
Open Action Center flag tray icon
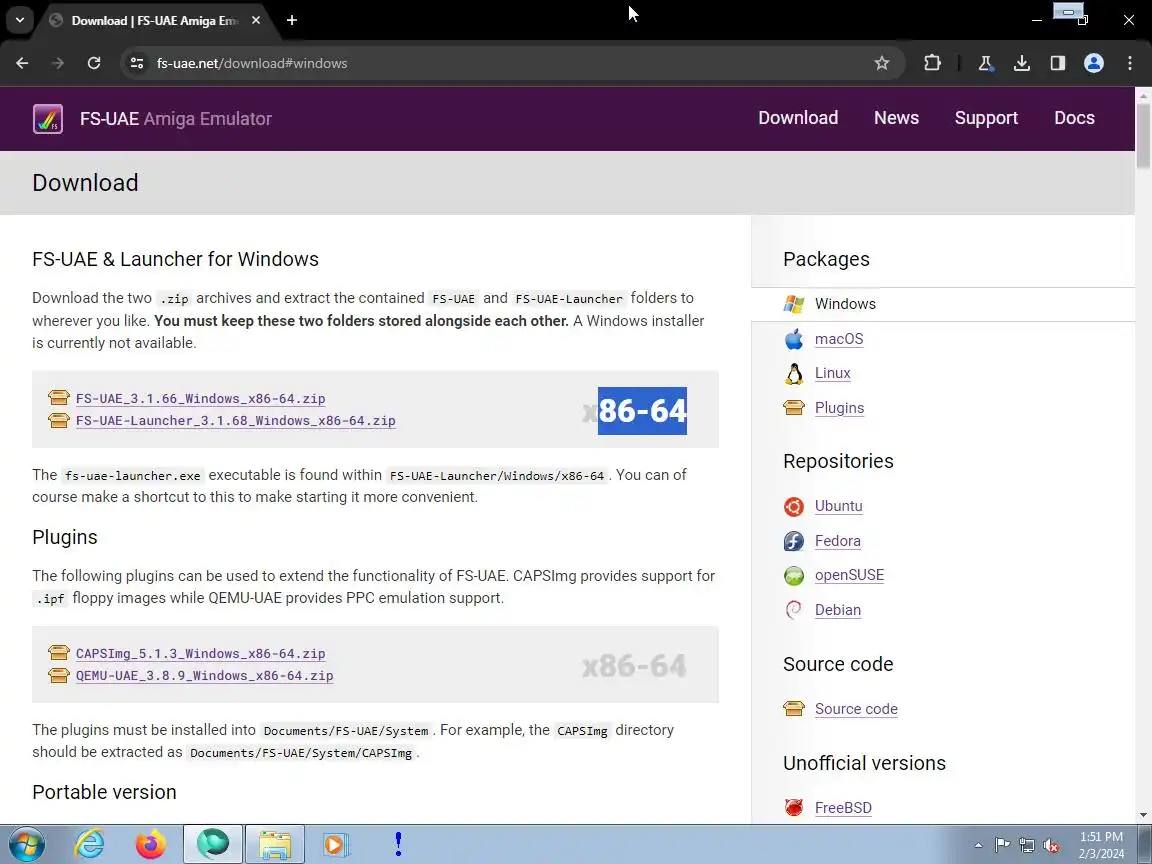tap(1002, 846)
